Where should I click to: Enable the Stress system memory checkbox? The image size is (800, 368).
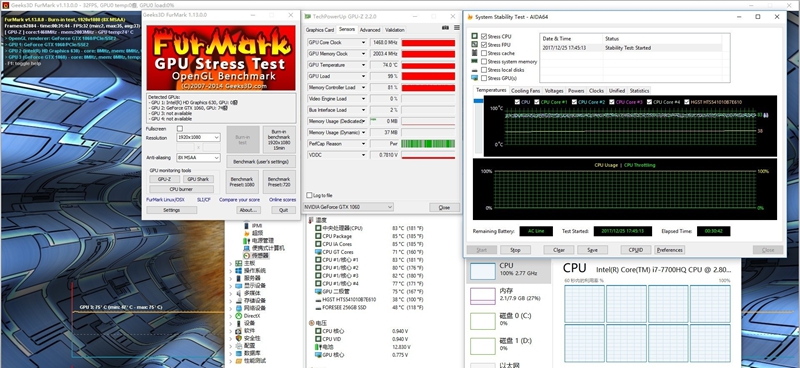tap(484, 62)
